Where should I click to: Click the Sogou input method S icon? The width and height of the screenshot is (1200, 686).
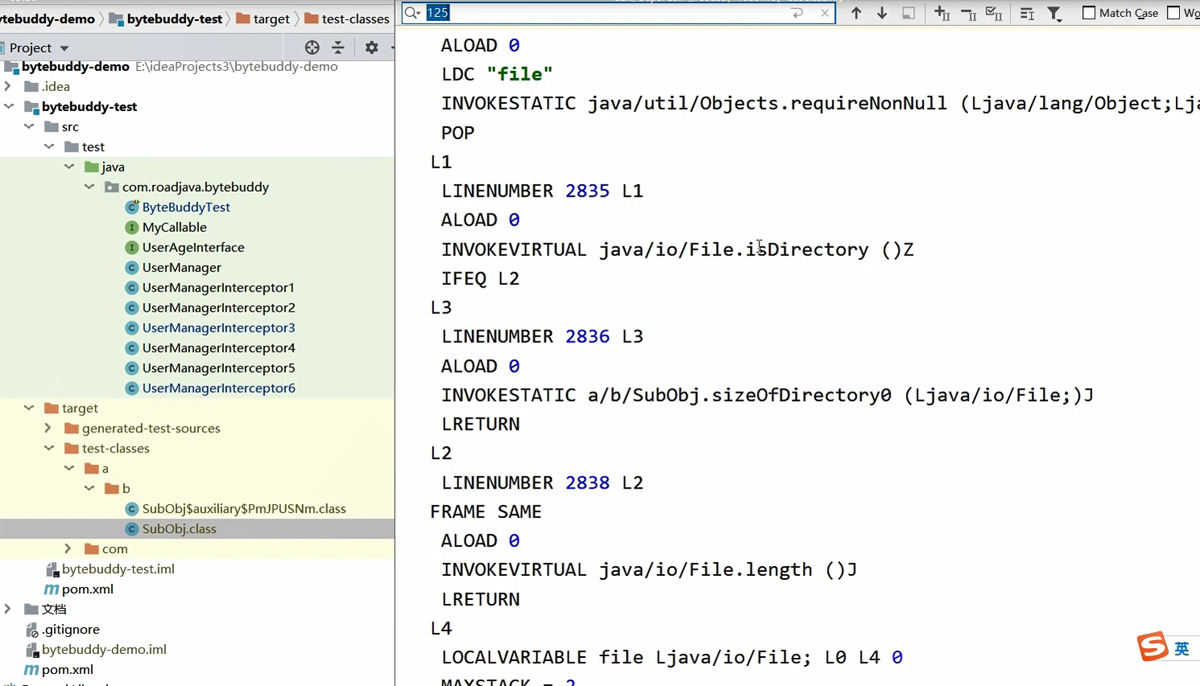(x=1153, y=647)
